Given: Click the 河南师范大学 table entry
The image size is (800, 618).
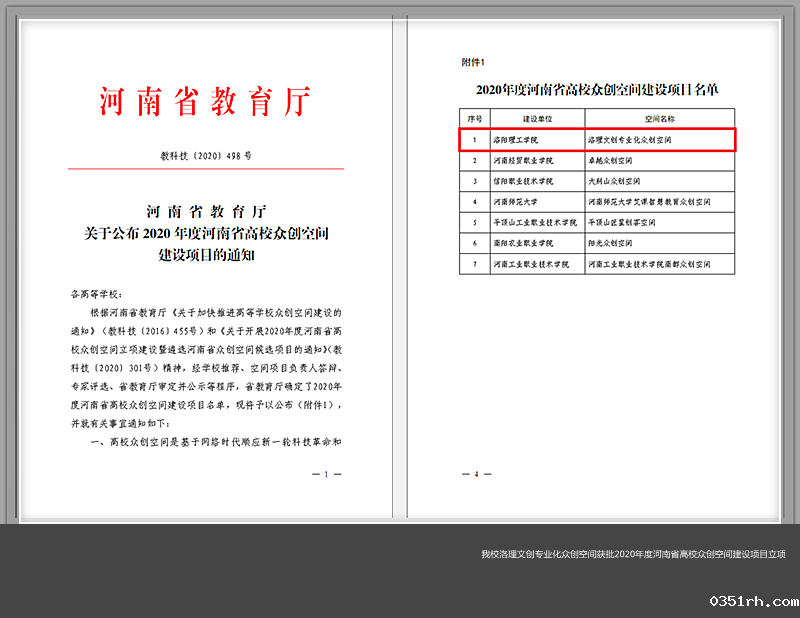Looking at the screenshot, I should (516, 202).
